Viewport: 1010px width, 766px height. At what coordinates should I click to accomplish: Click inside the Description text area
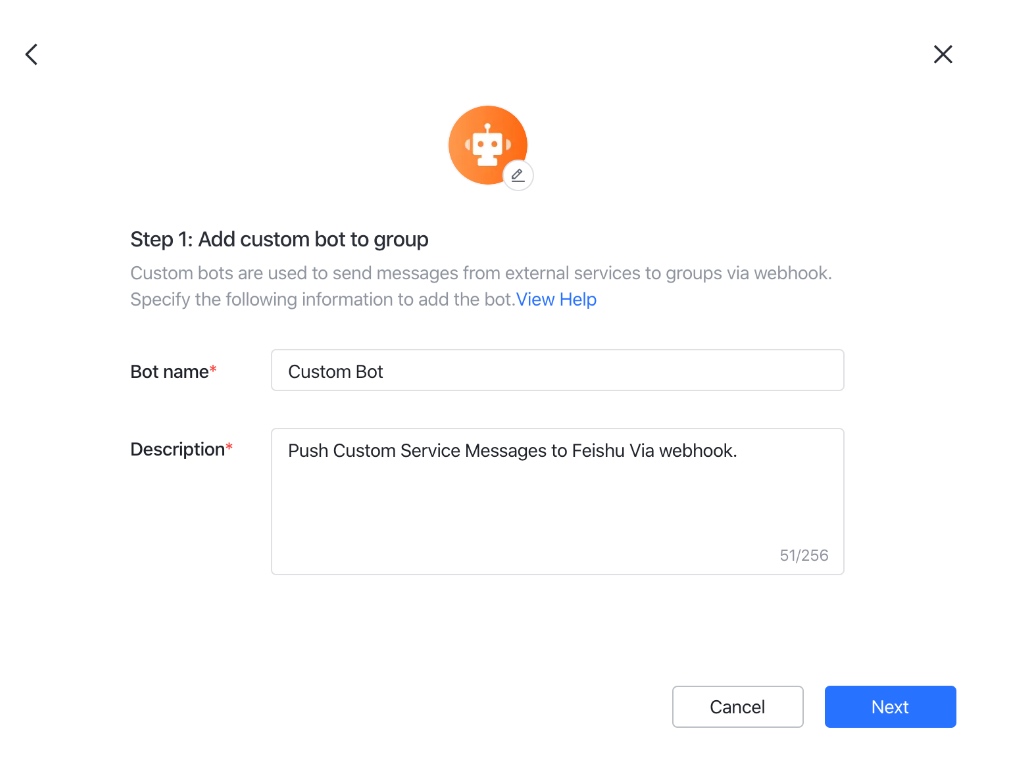557,501
